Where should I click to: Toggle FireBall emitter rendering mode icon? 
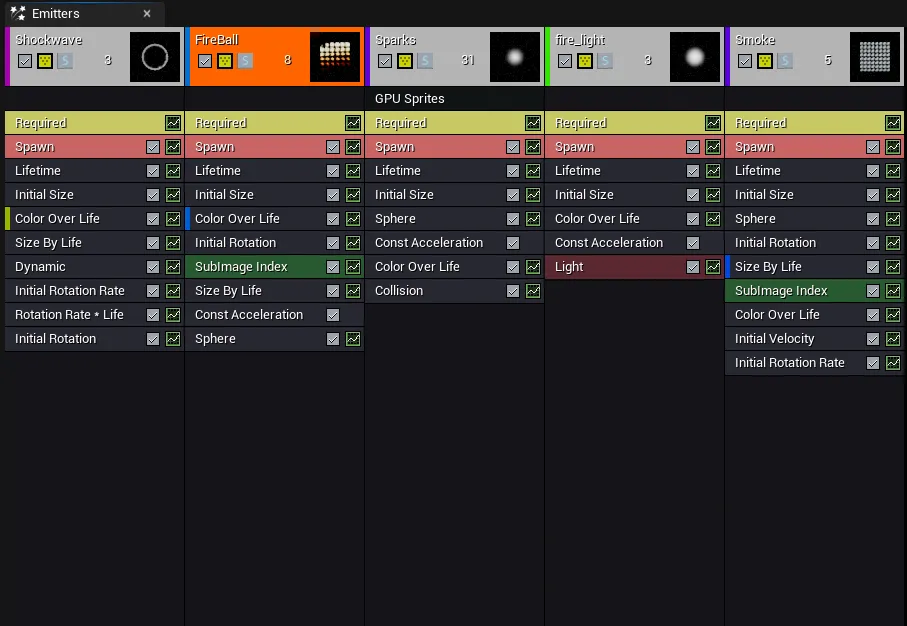click(225, 60)
